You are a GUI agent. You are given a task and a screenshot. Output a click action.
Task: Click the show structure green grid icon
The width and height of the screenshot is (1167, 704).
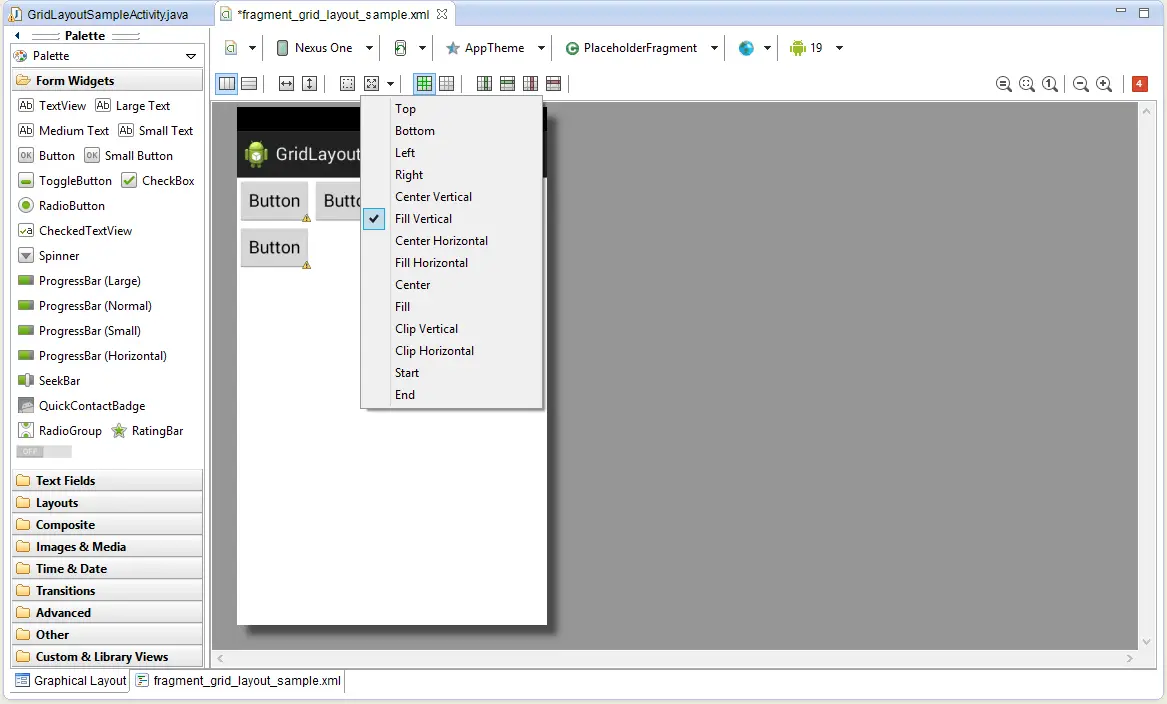424,84
